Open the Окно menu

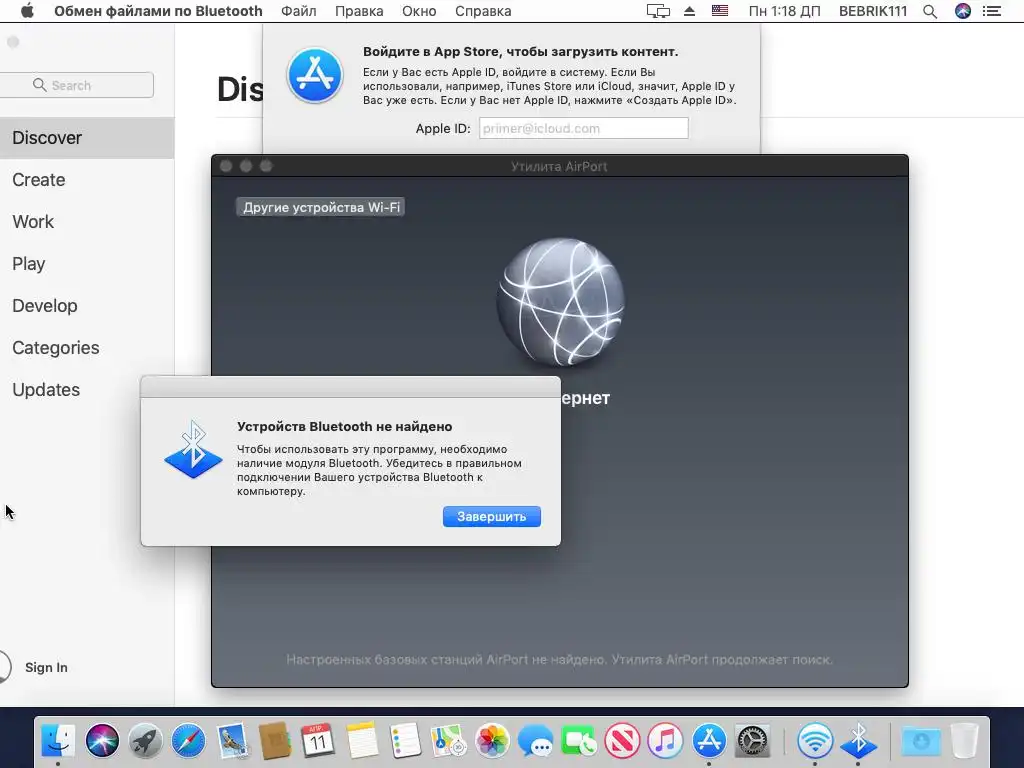419,11
